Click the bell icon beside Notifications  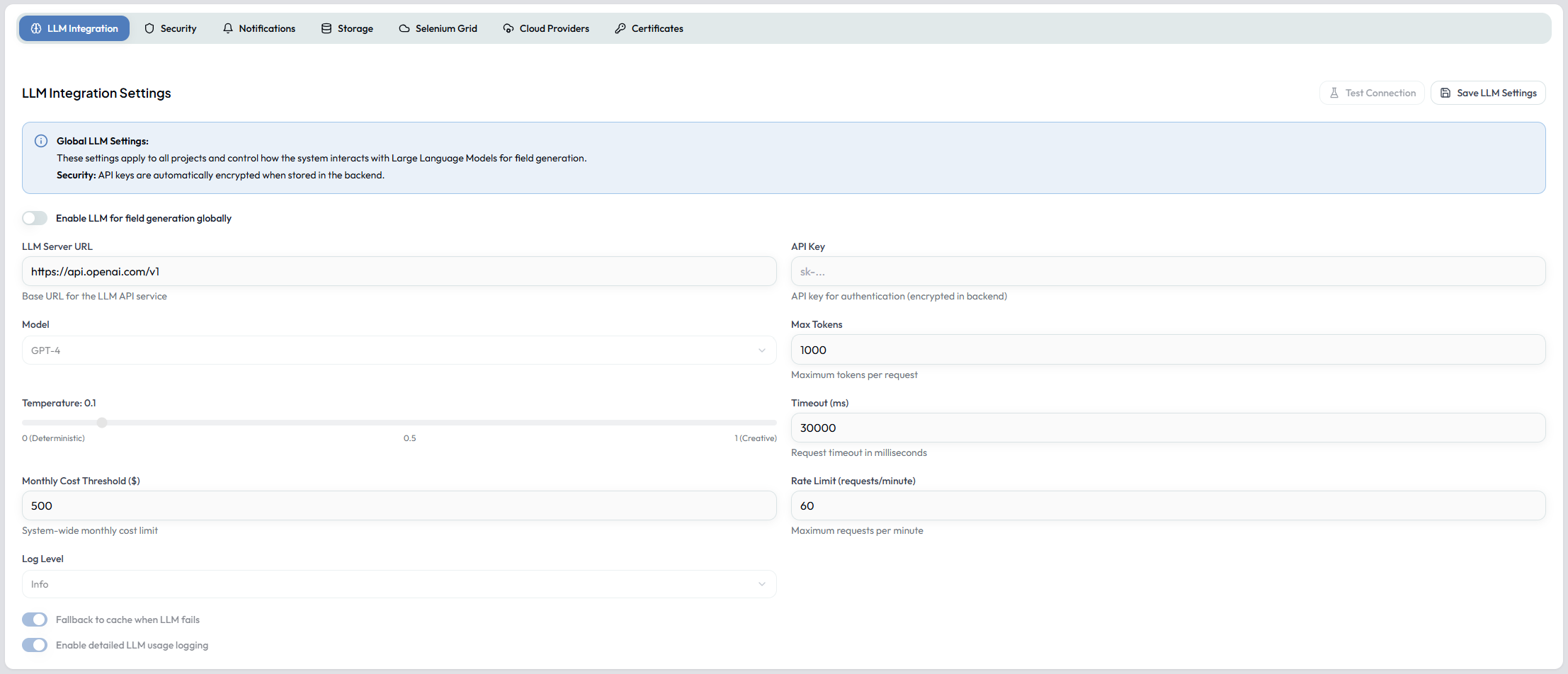click(x=228, y=28)
